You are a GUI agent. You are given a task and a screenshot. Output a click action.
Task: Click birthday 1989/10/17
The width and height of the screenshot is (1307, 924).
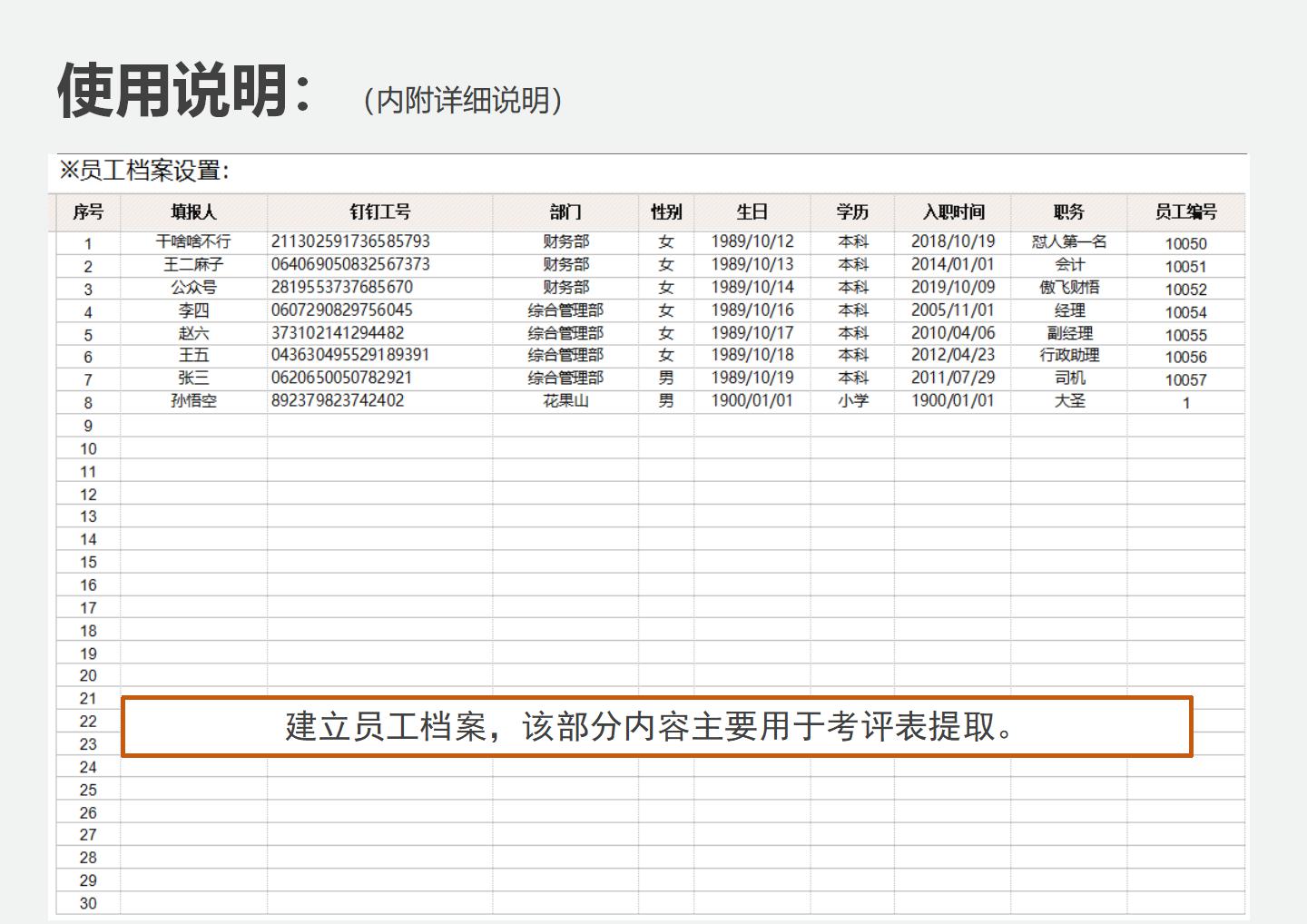point(752,333)
